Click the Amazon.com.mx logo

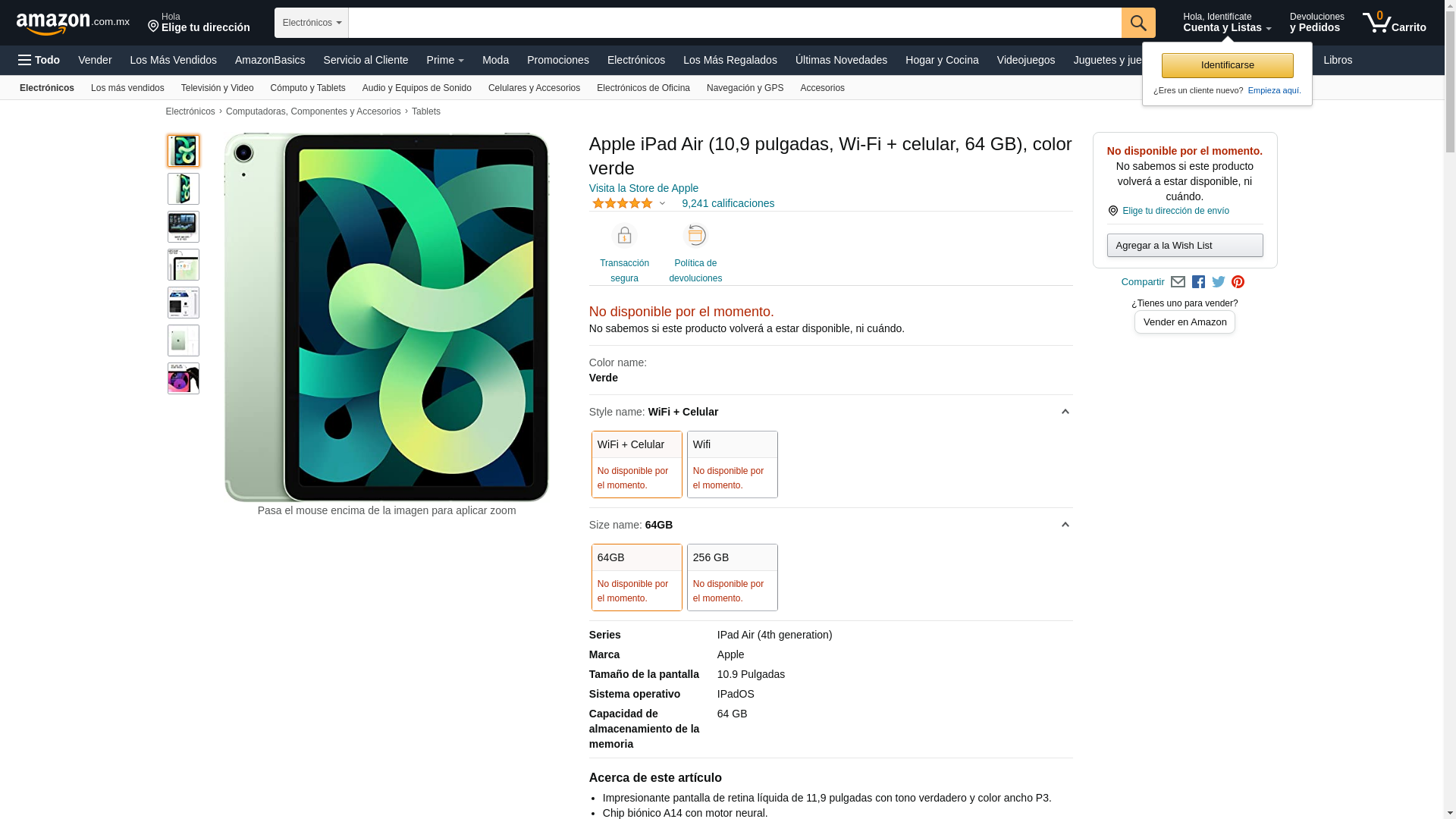[73, 24]
